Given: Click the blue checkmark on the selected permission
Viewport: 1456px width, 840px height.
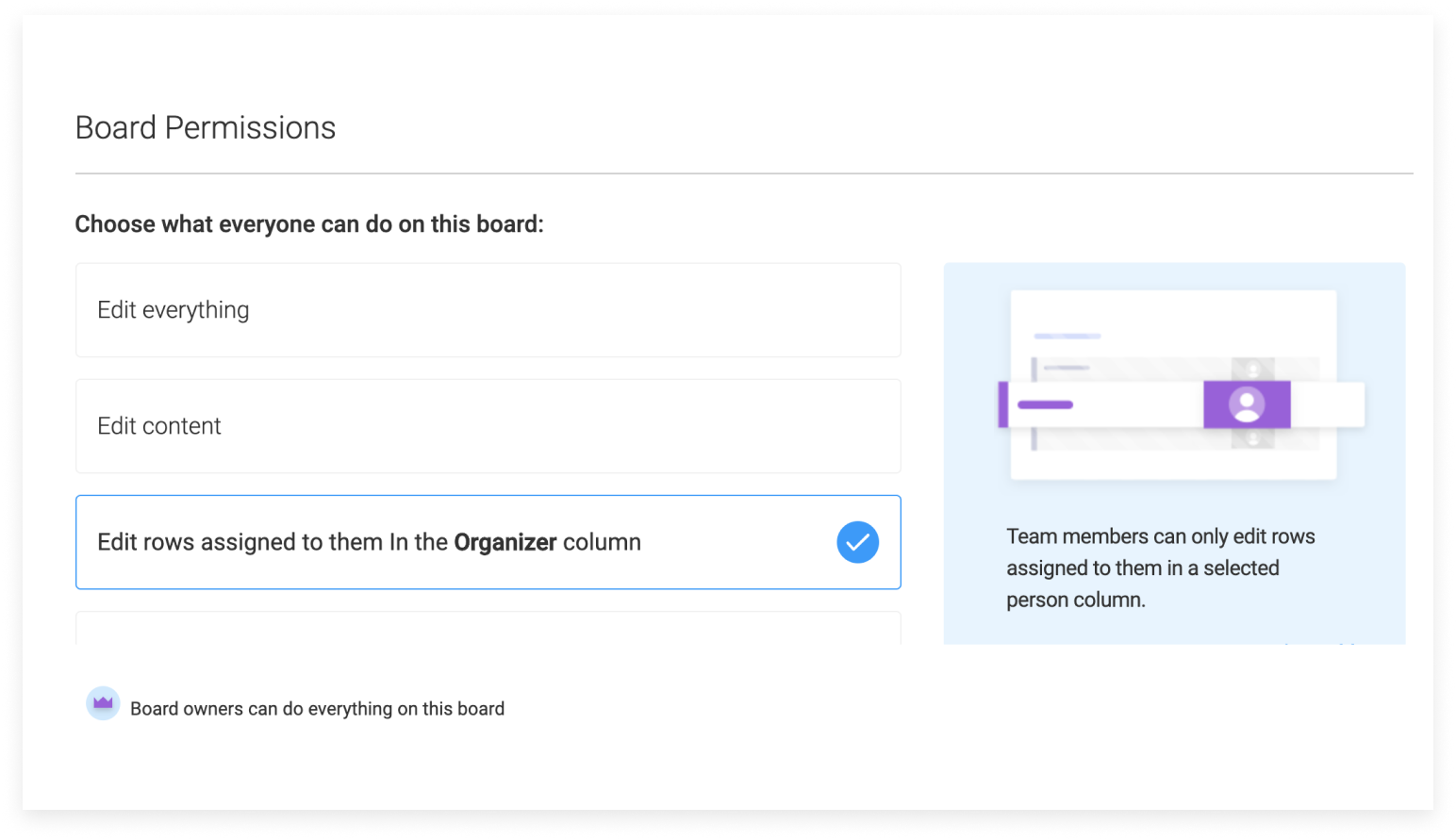Looking at the screenshot, I should [x=857, y=542].
